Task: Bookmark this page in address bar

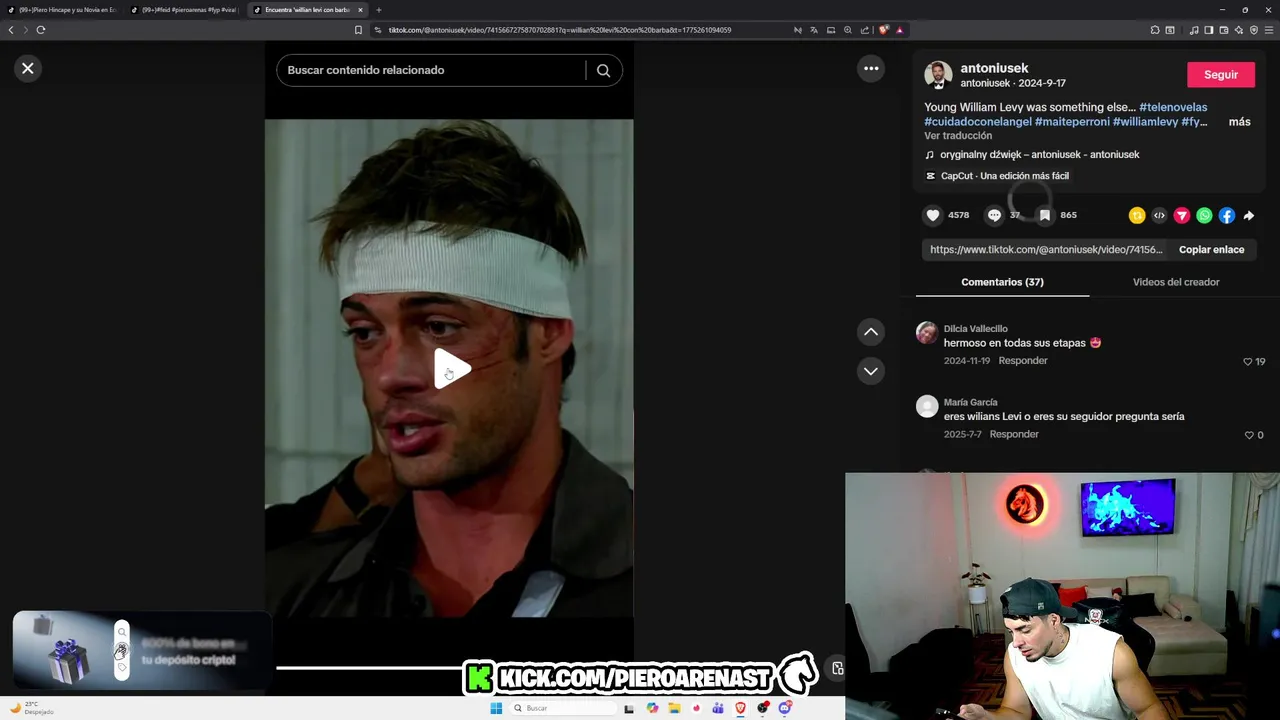Action: 358,30
